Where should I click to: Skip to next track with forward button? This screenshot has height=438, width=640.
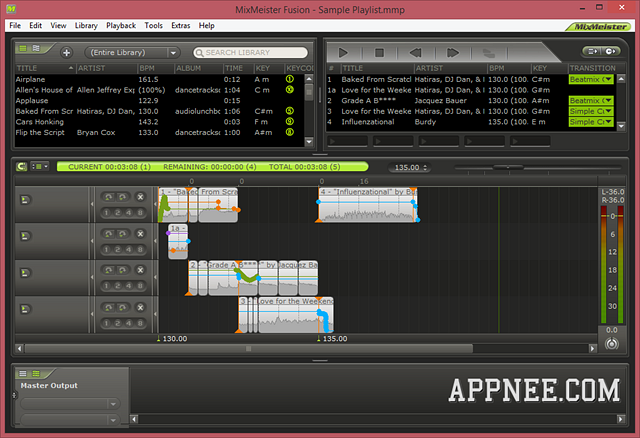pyautogui.click(x=453, y=53)
